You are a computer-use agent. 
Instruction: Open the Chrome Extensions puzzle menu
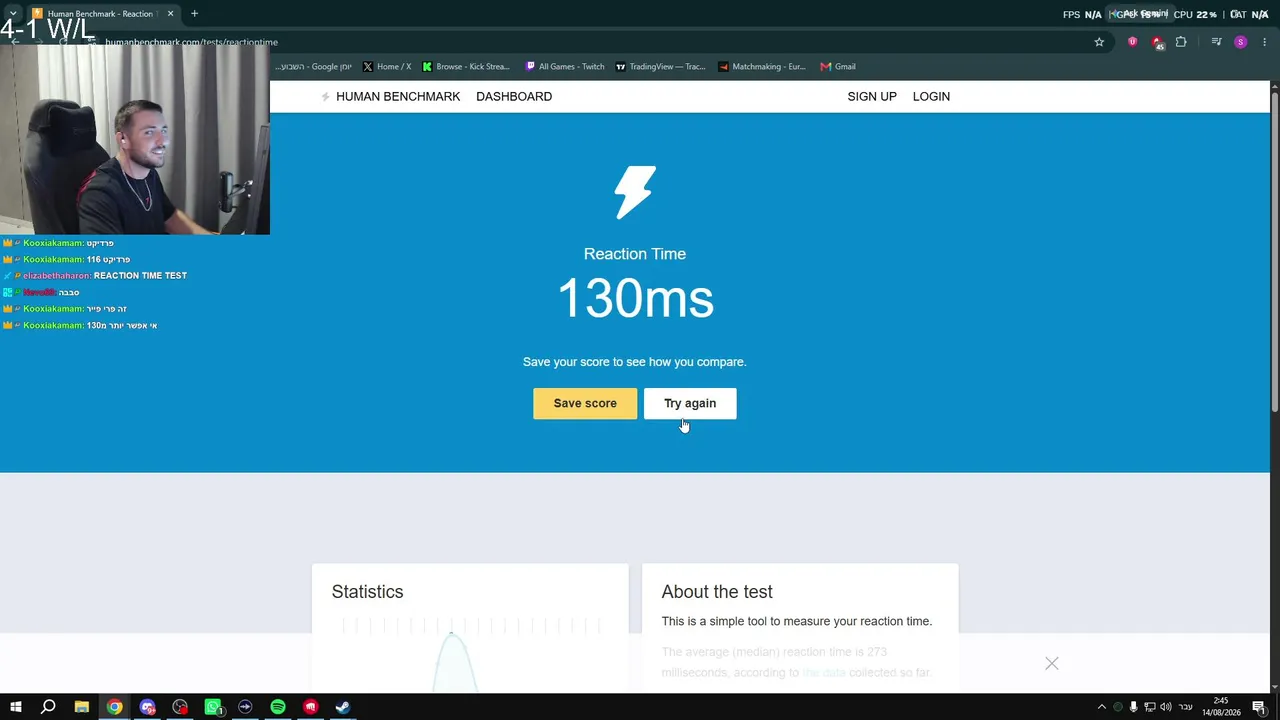(x=1181, y=42)
